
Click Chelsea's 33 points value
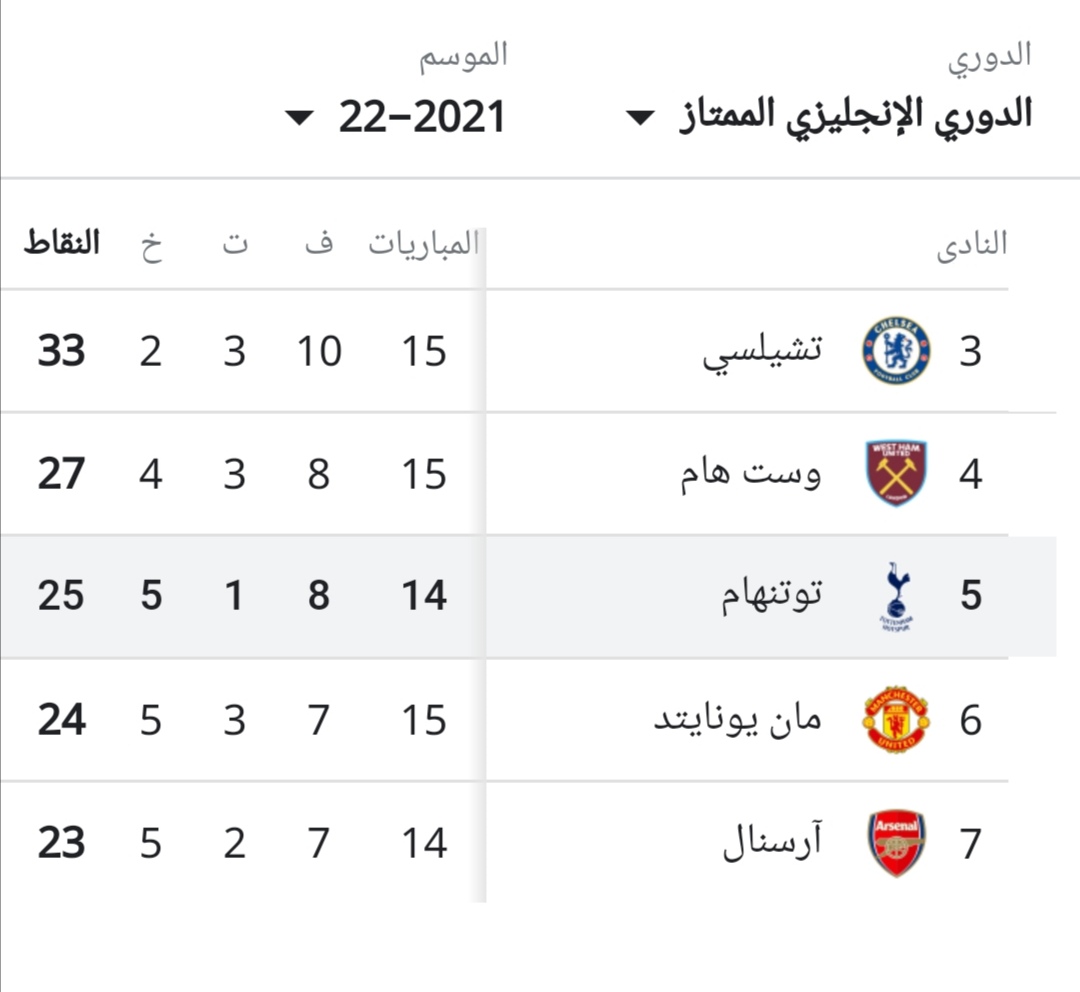61,351
